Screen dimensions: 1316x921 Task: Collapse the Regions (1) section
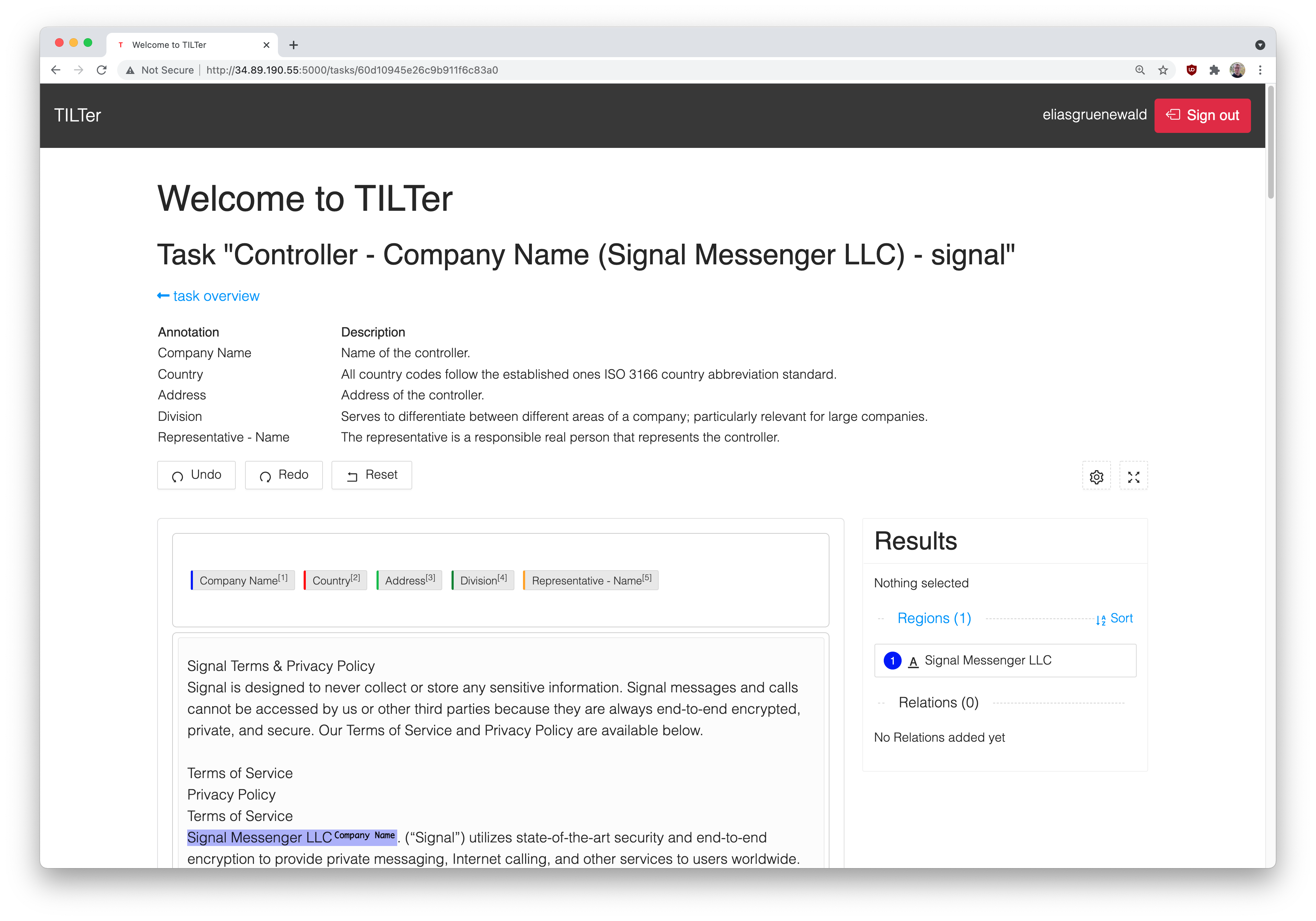pyautogui.click(x=934, y=618)
